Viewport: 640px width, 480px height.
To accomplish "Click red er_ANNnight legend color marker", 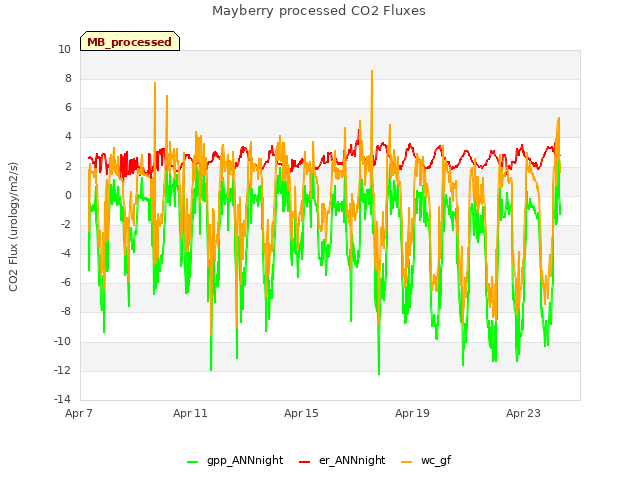I will [304, 462].
